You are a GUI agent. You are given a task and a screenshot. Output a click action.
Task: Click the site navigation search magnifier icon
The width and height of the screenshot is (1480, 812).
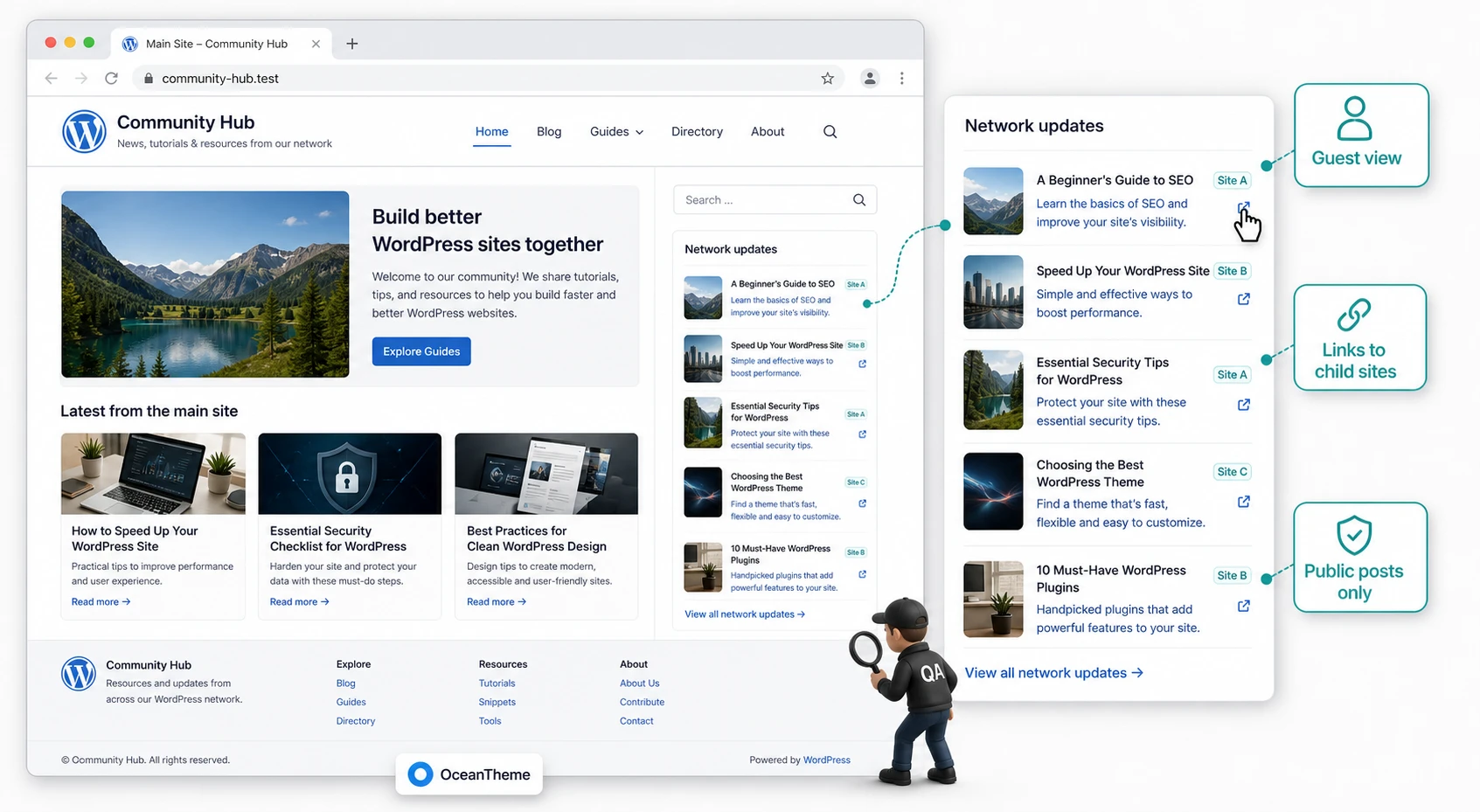click(830, 132)
